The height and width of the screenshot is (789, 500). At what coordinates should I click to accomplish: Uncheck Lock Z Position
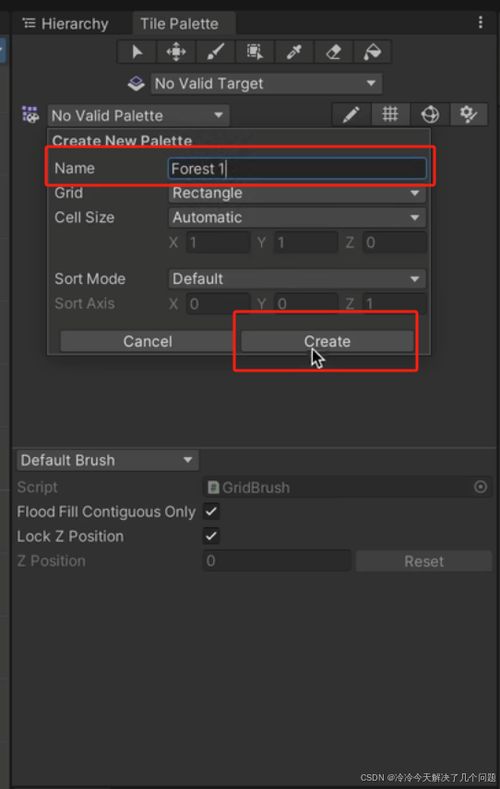[x=211, y=536]
